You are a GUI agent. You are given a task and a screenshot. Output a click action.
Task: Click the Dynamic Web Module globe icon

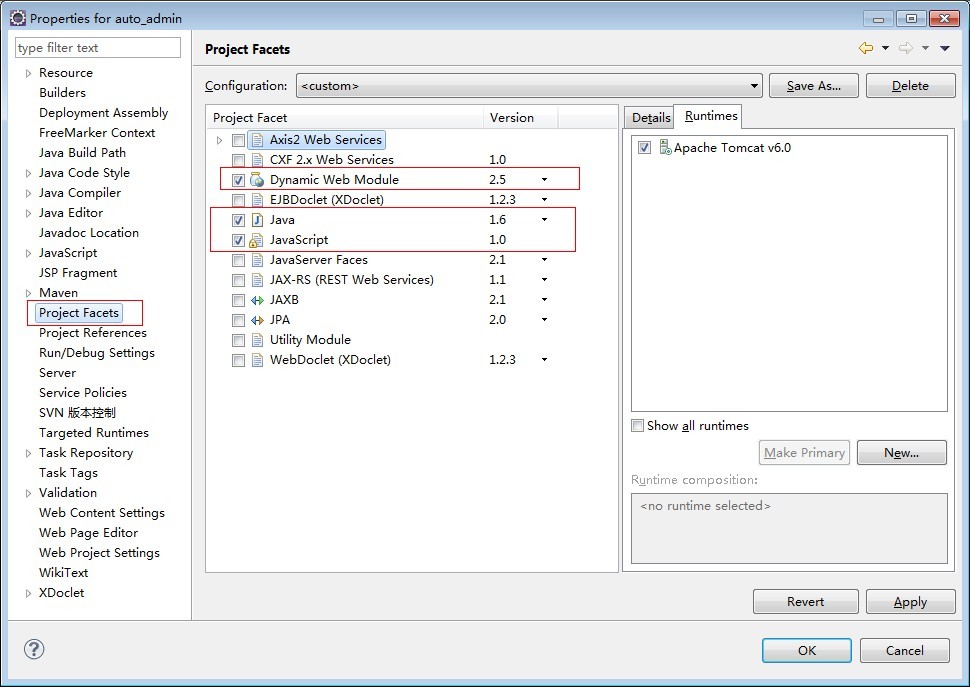click(x=257, y=180)
